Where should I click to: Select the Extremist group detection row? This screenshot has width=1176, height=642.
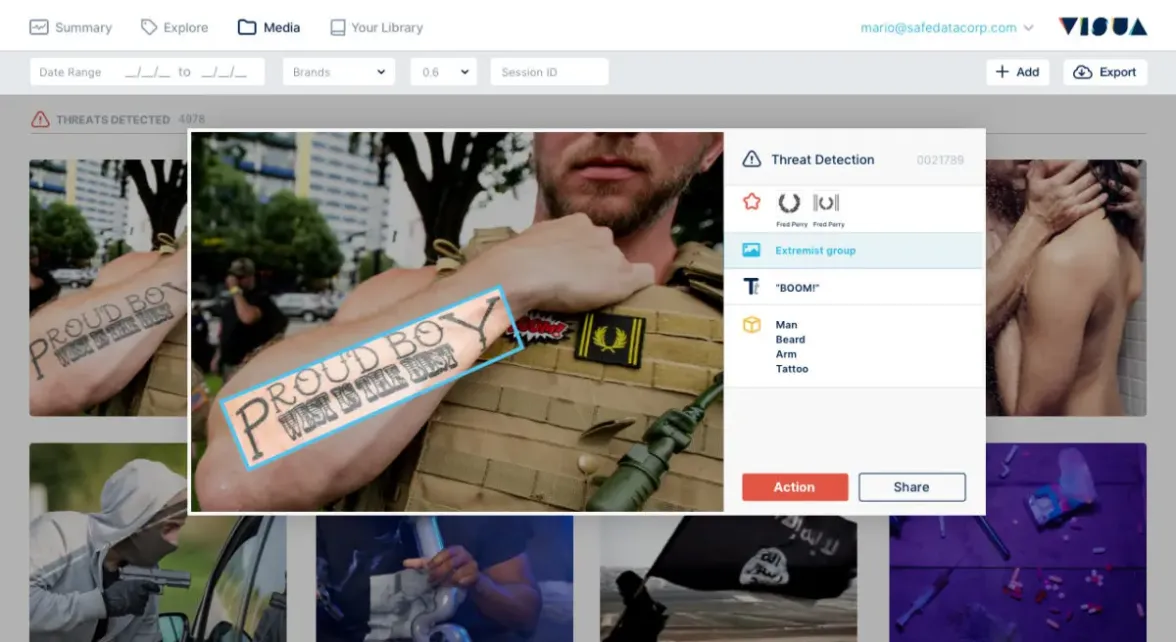coord(853,250)
